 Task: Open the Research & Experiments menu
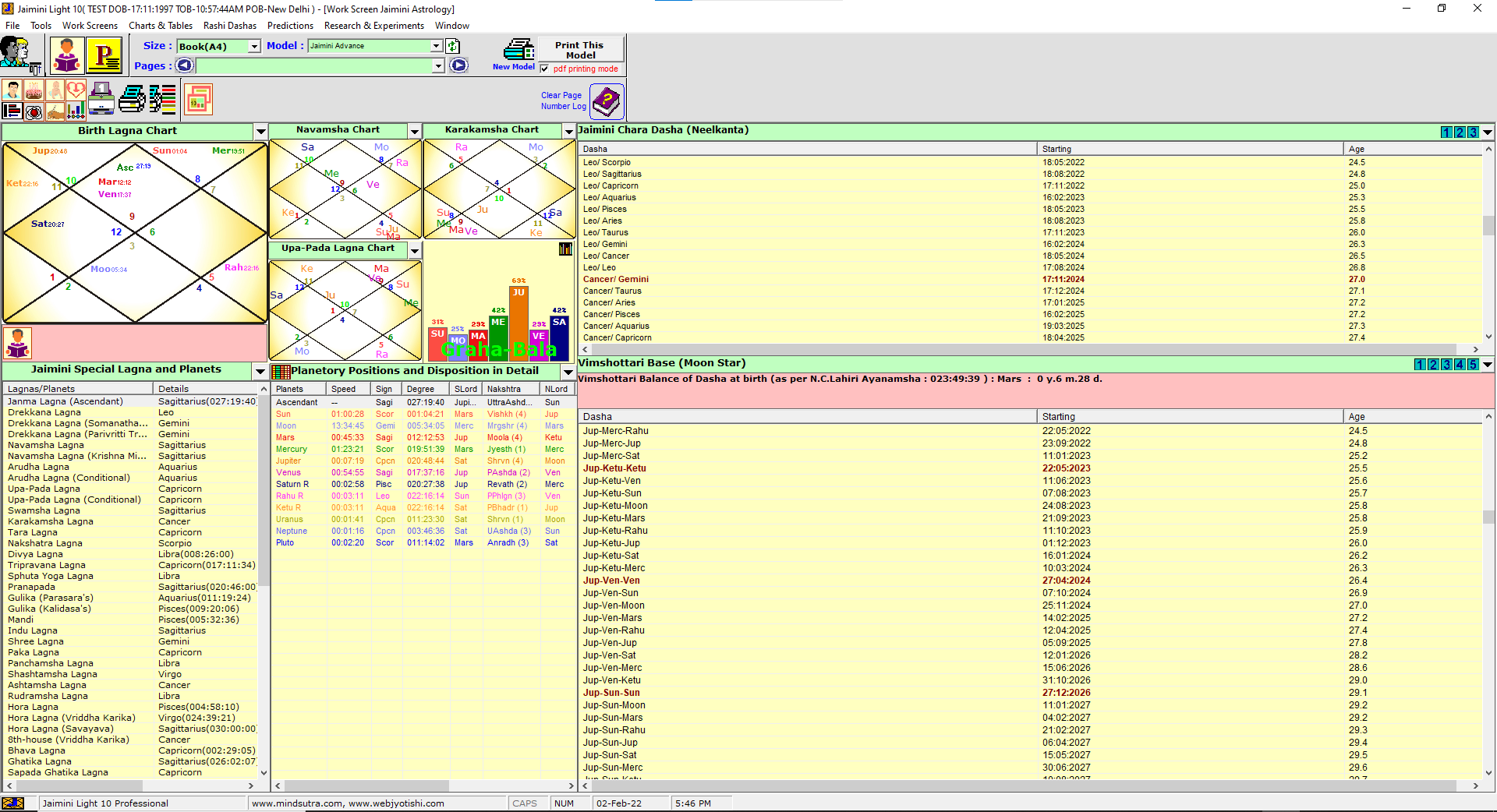point(374,26)
